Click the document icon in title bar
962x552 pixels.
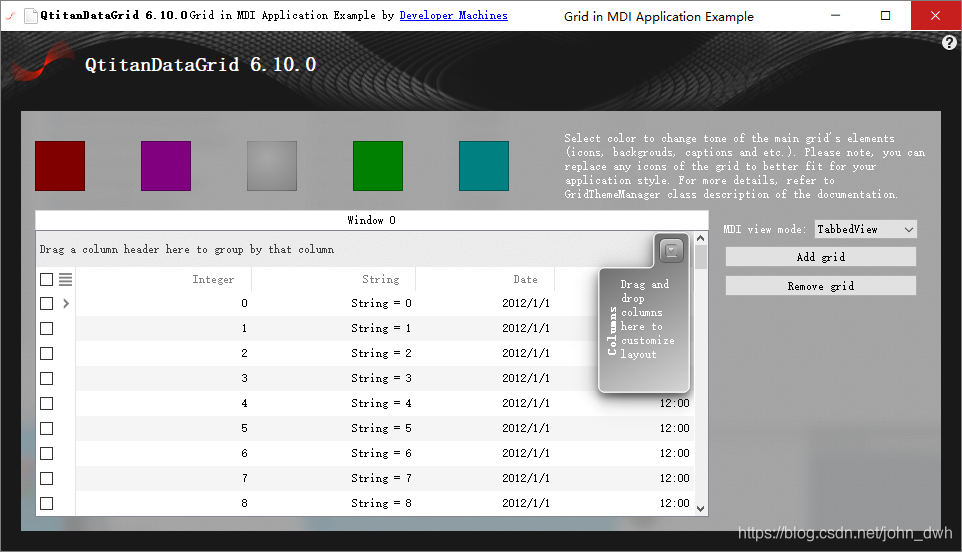coord(30,15)
